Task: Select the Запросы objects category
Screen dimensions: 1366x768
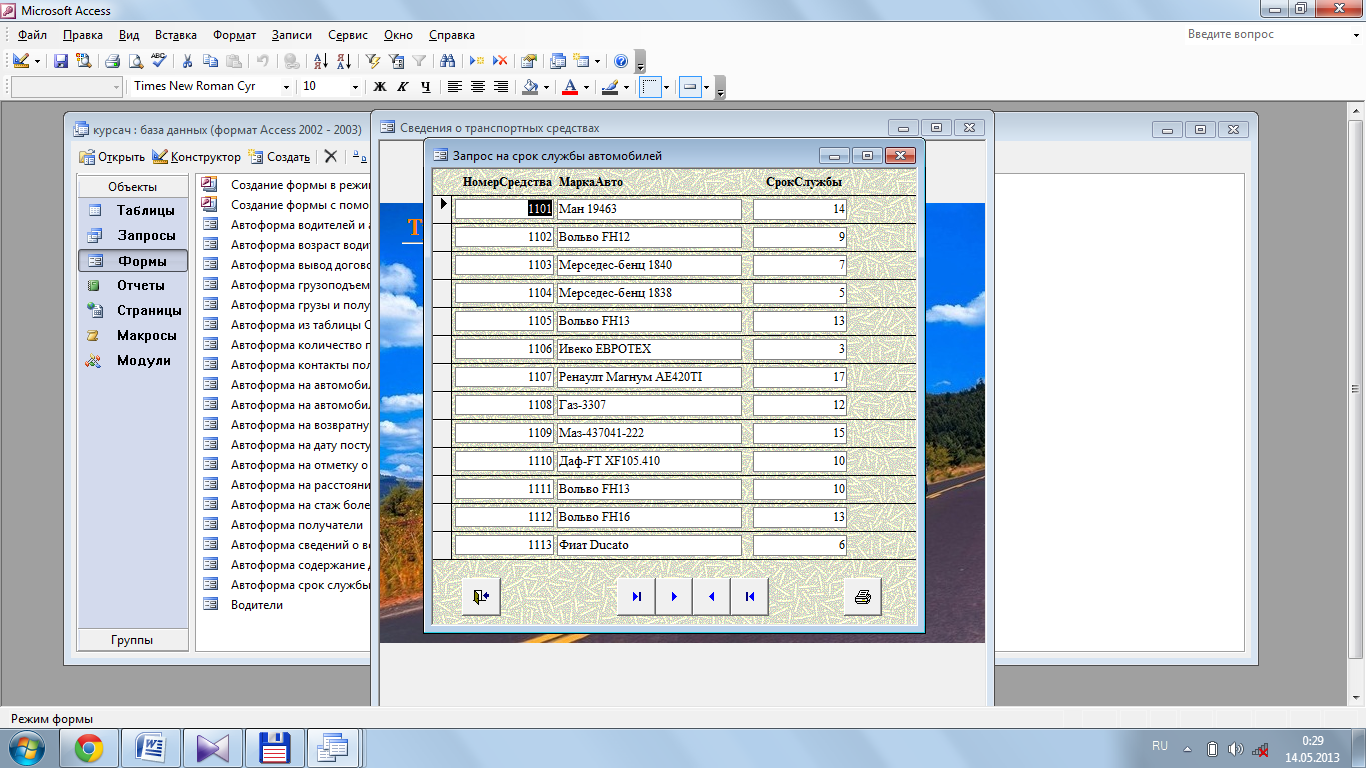Action: 134,236
